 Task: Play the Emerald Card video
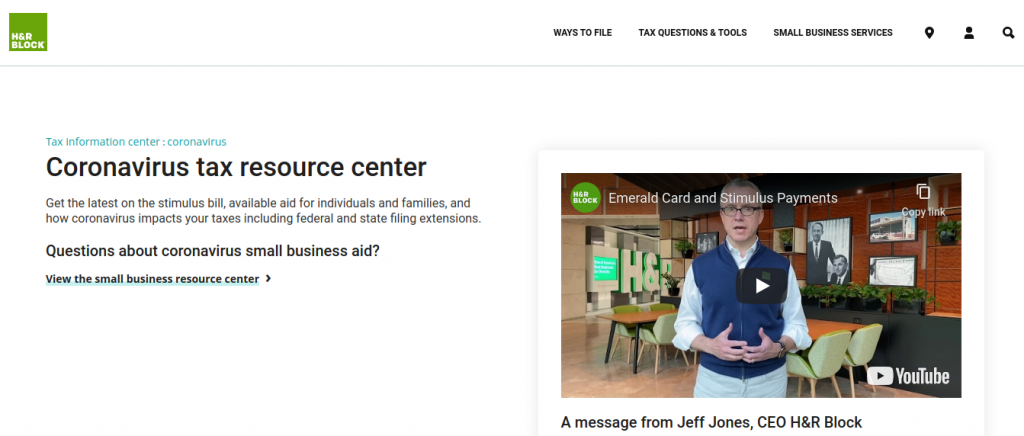pos(761,286)
